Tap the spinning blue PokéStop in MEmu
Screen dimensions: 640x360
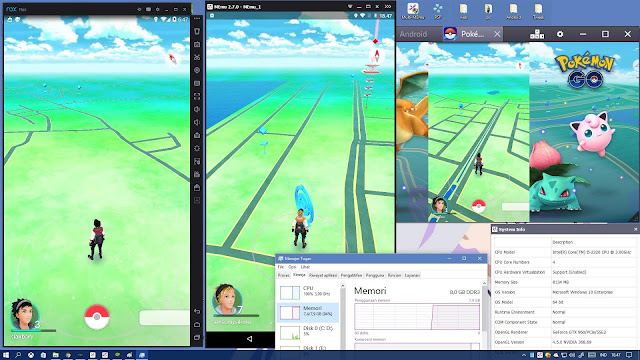tap(304, 204)
